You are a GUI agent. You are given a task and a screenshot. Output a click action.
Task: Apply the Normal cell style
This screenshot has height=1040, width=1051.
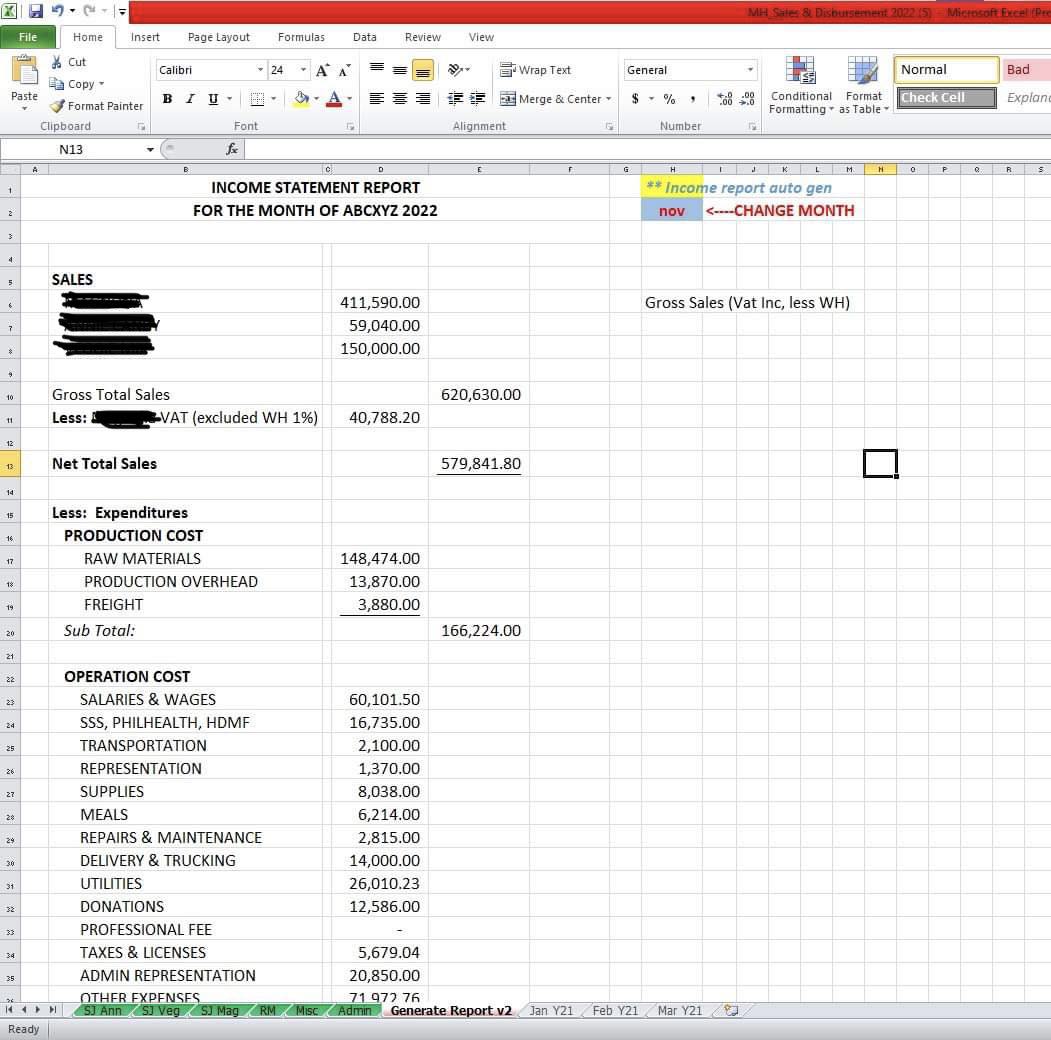pos(946,70)
